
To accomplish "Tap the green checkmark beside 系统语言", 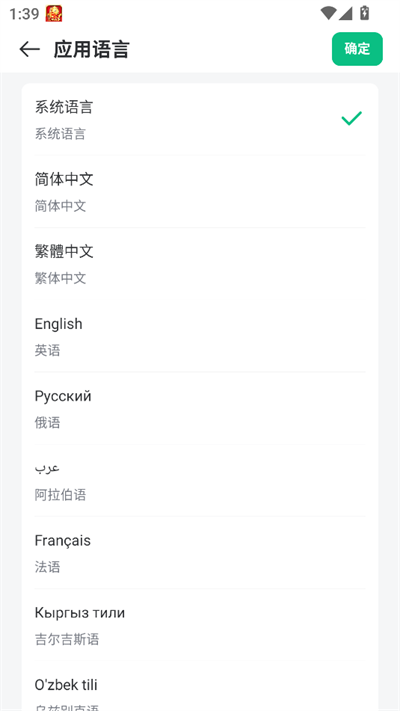I will pyautogui.click(x=351, y=118).
